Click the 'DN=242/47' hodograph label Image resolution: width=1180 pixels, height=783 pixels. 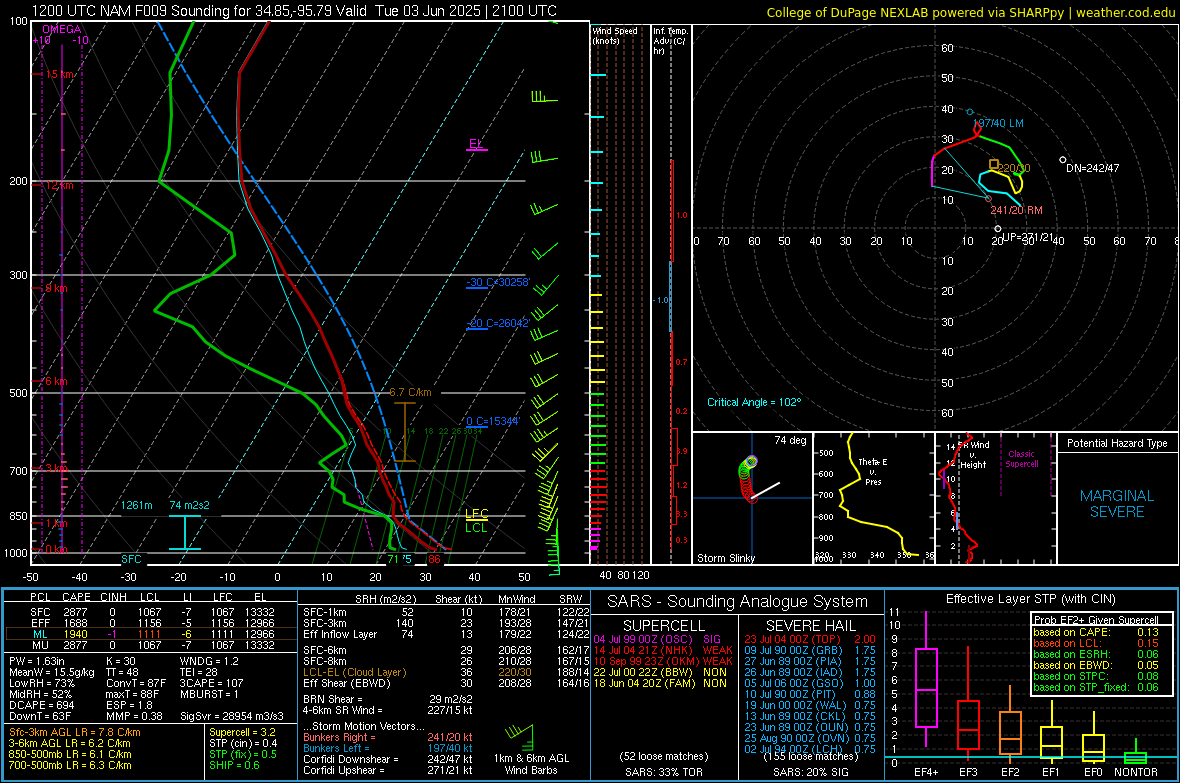pos(1093,168)
